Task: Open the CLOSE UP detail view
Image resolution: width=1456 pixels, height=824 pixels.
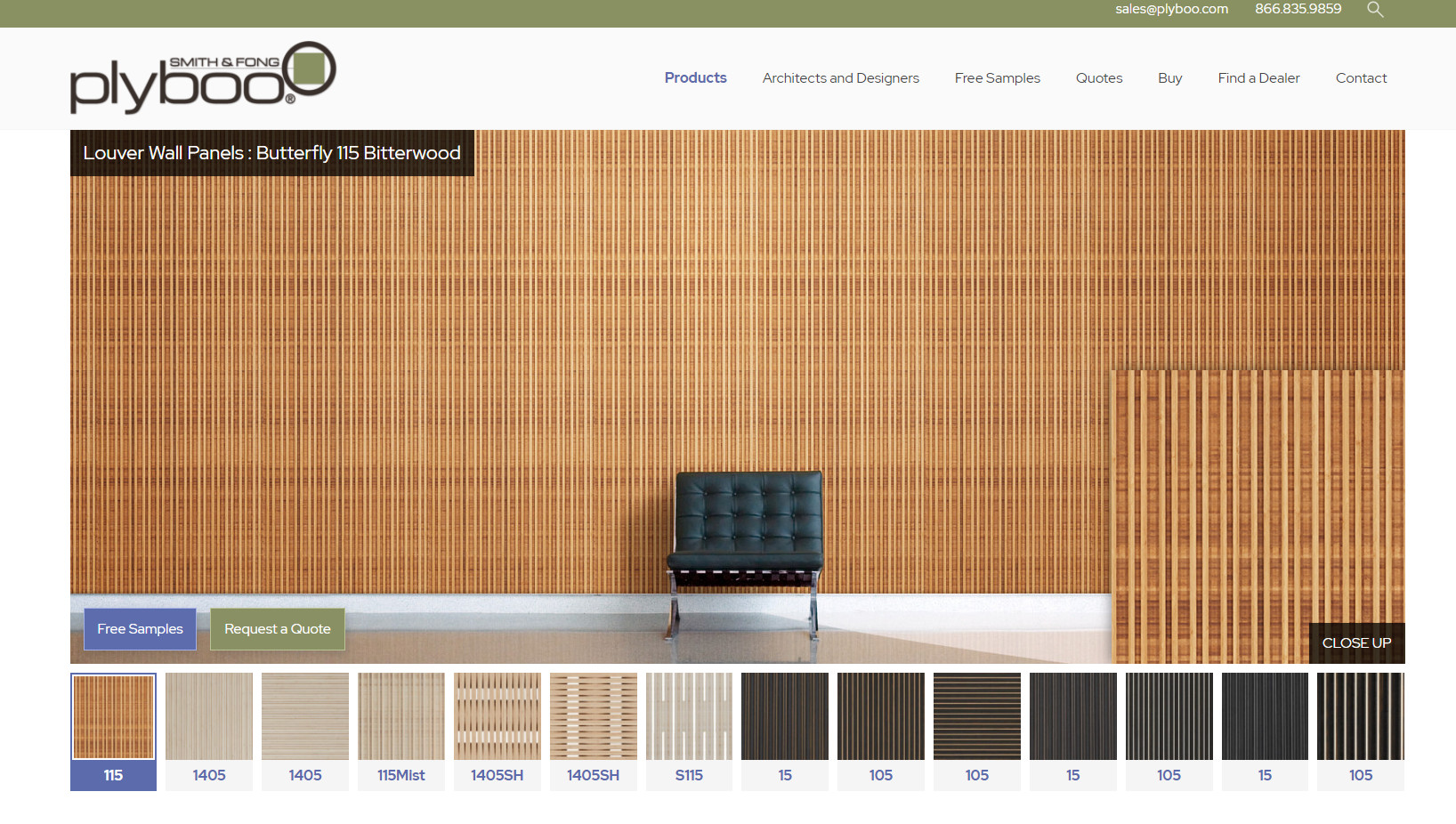Action: pyautogui.click(x=1356, y=643)
